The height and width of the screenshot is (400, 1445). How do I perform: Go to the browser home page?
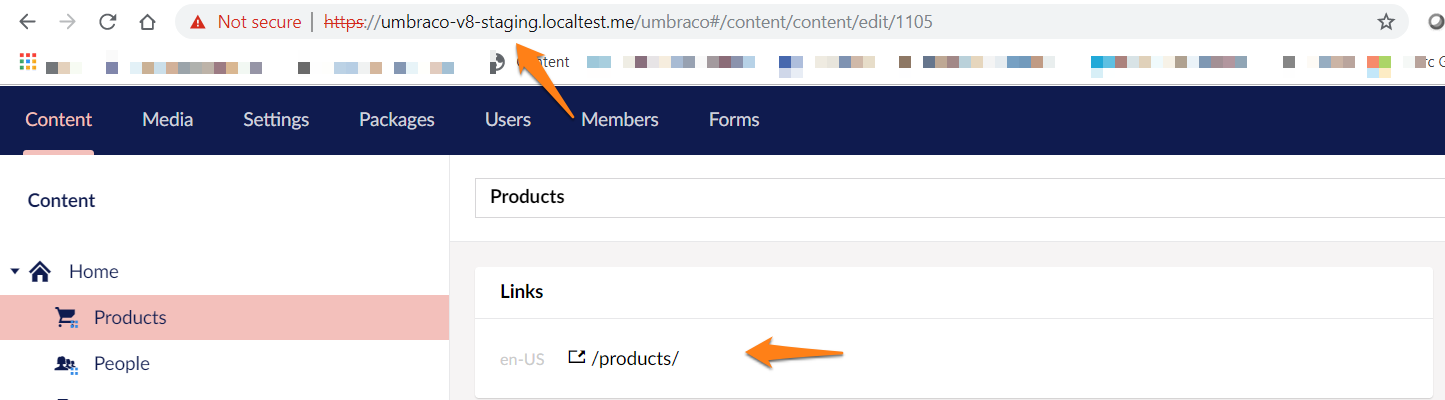(147, 21)
